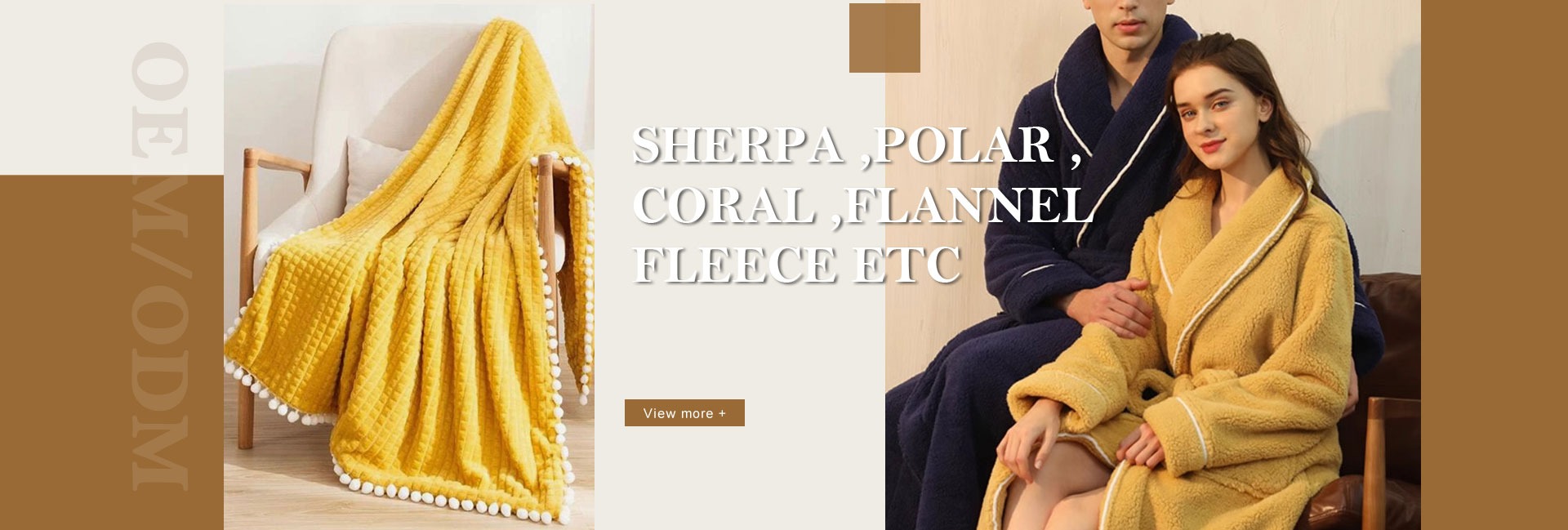Viewport: 1568px width, 530px height.
Task: Click the cream panel above the brown block
Action: (x=112, y=87)
